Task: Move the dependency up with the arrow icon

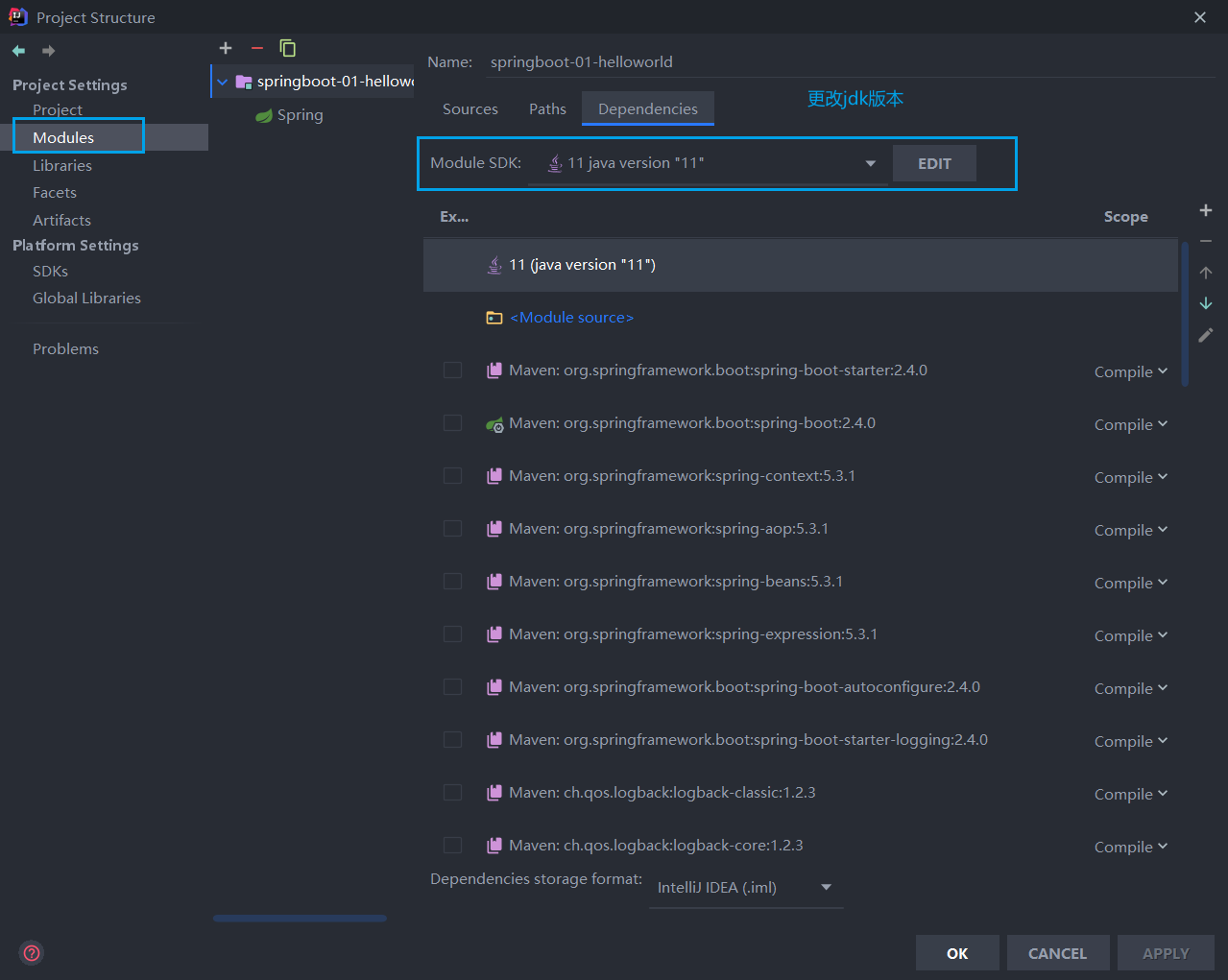Action: coord(1206,273)
